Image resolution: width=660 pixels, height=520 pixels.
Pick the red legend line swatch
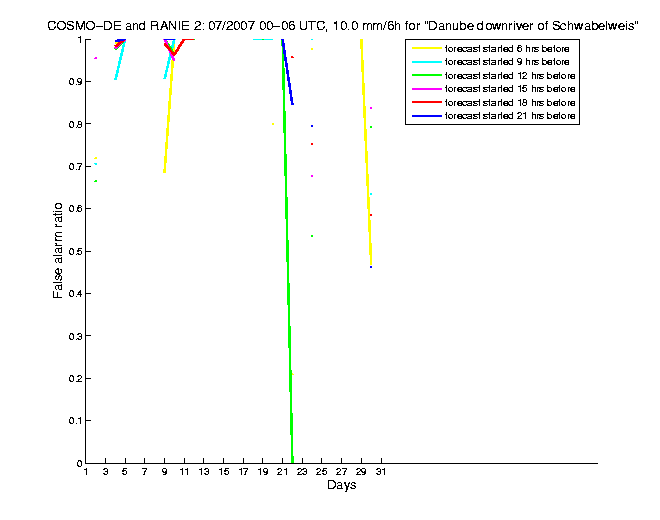click(x=427, y=102)
